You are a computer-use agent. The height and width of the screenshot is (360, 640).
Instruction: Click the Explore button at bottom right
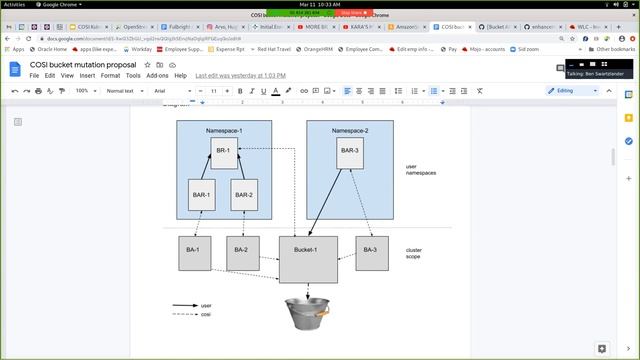(602, 349)
